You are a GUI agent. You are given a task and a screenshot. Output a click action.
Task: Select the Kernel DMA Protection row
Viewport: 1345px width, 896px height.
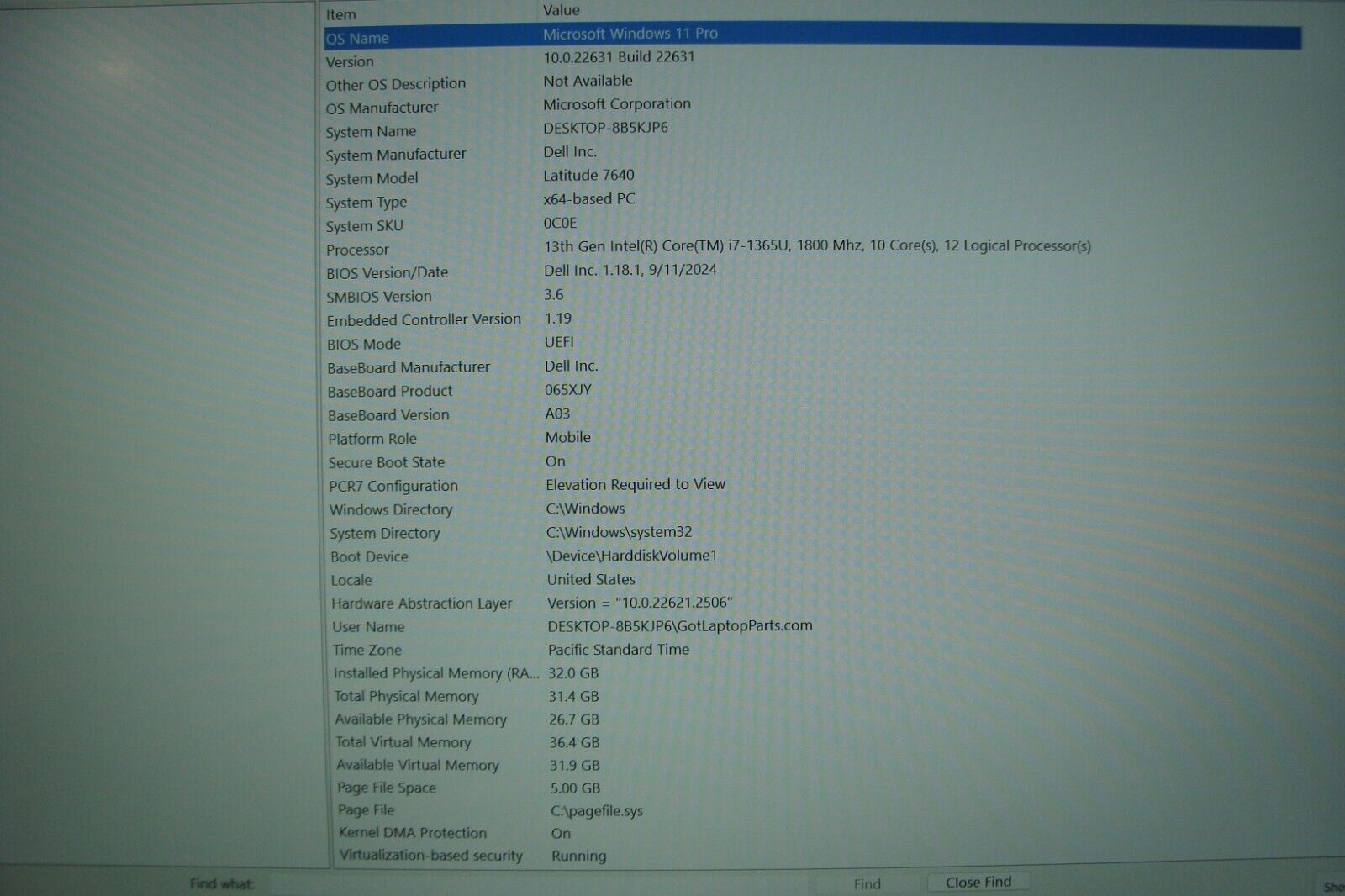[812, 833]
